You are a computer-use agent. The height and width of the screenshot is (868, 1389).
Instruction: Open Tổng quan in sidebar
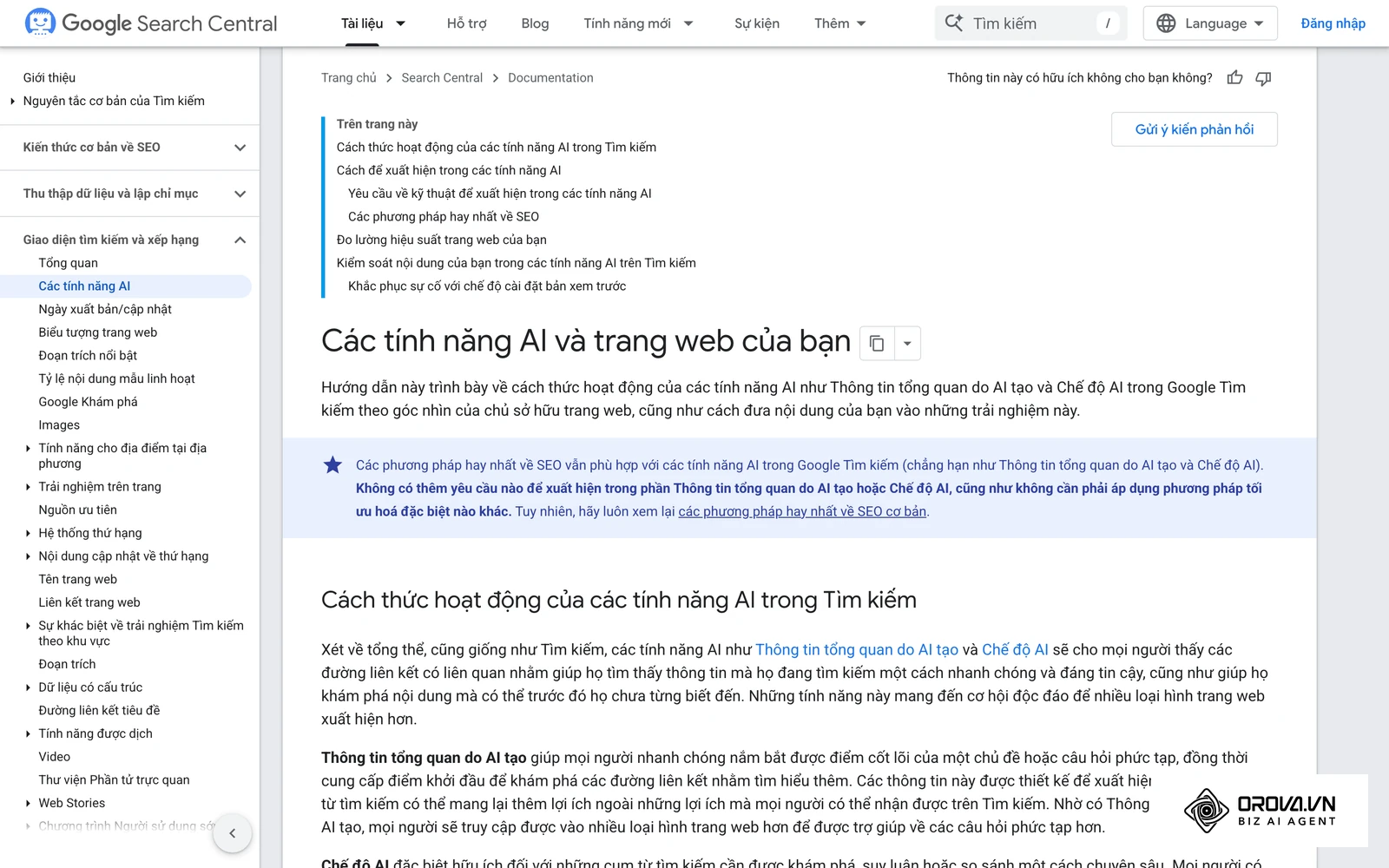coord(68,263)
